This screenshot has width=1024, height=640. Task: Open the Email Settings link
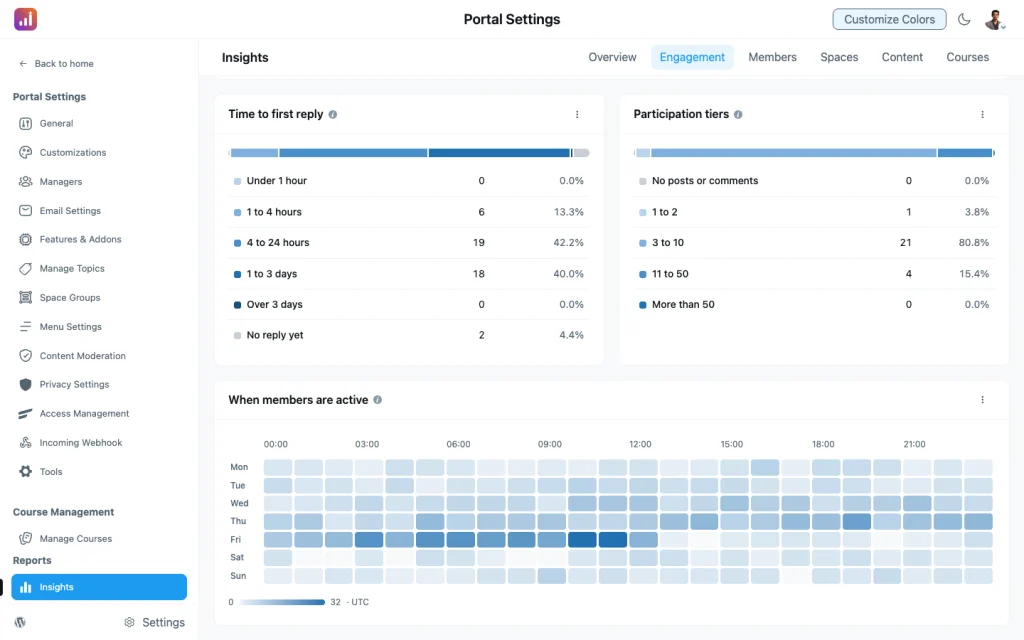(70, 210)
